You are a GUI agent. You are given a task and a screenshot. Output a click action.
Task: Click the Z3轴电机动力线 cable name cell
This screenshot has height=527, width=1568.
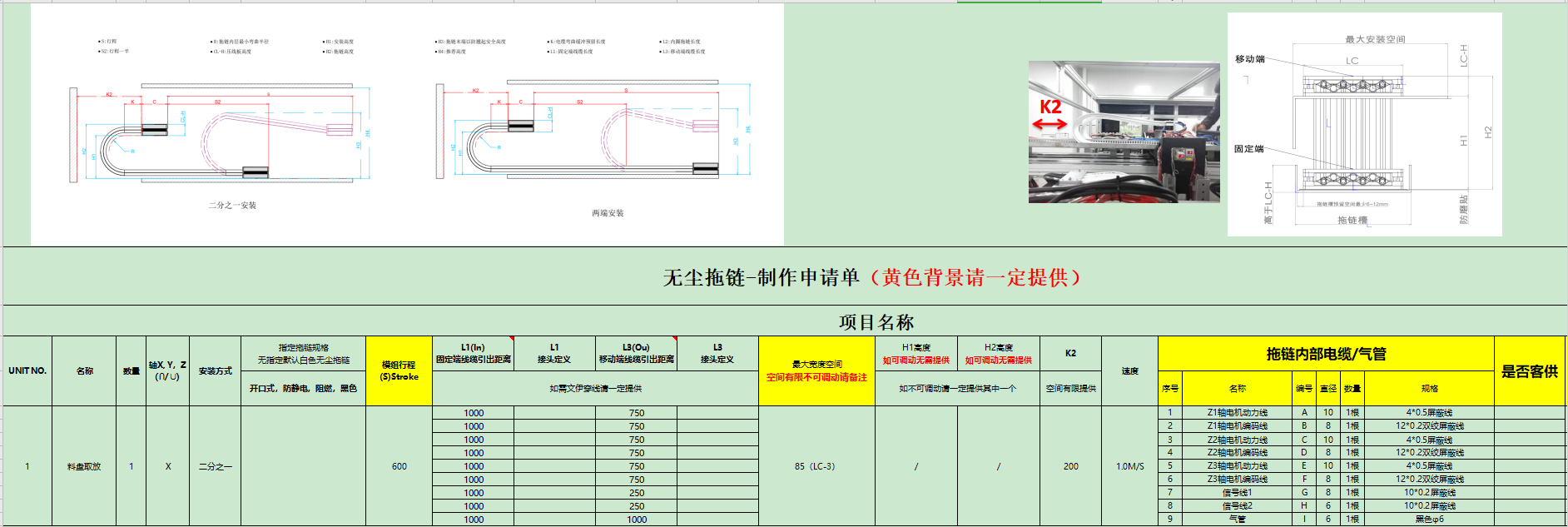(x=1237, y=465)
